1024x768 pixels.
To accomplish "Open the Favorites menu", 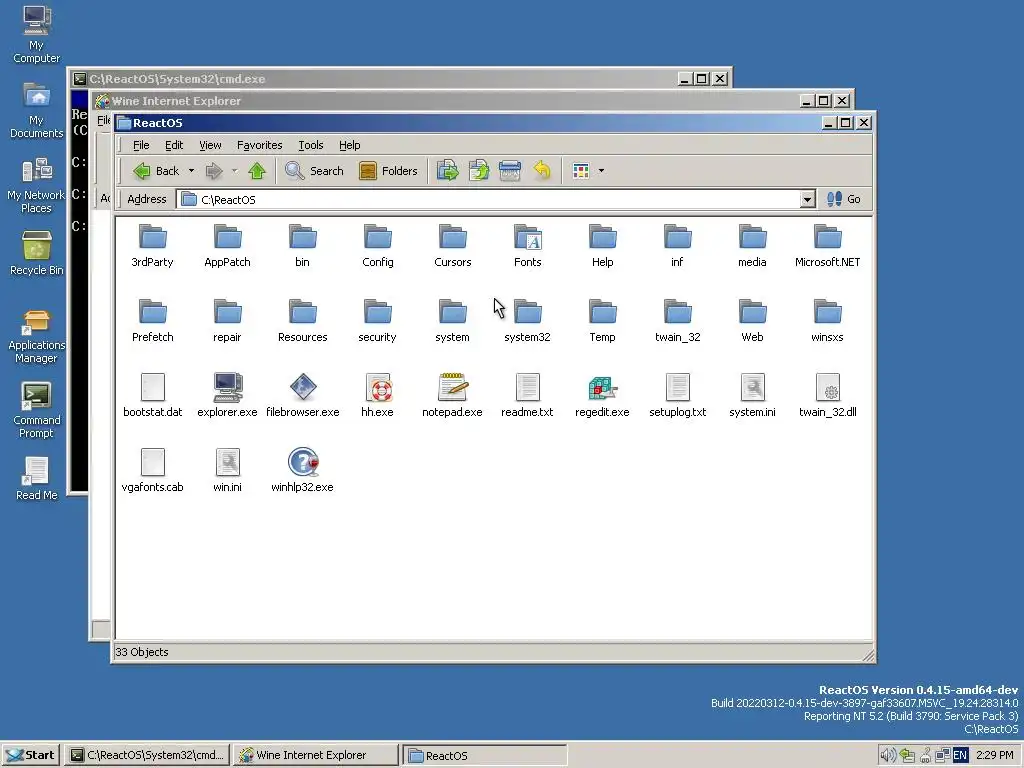I will [259, 145].
